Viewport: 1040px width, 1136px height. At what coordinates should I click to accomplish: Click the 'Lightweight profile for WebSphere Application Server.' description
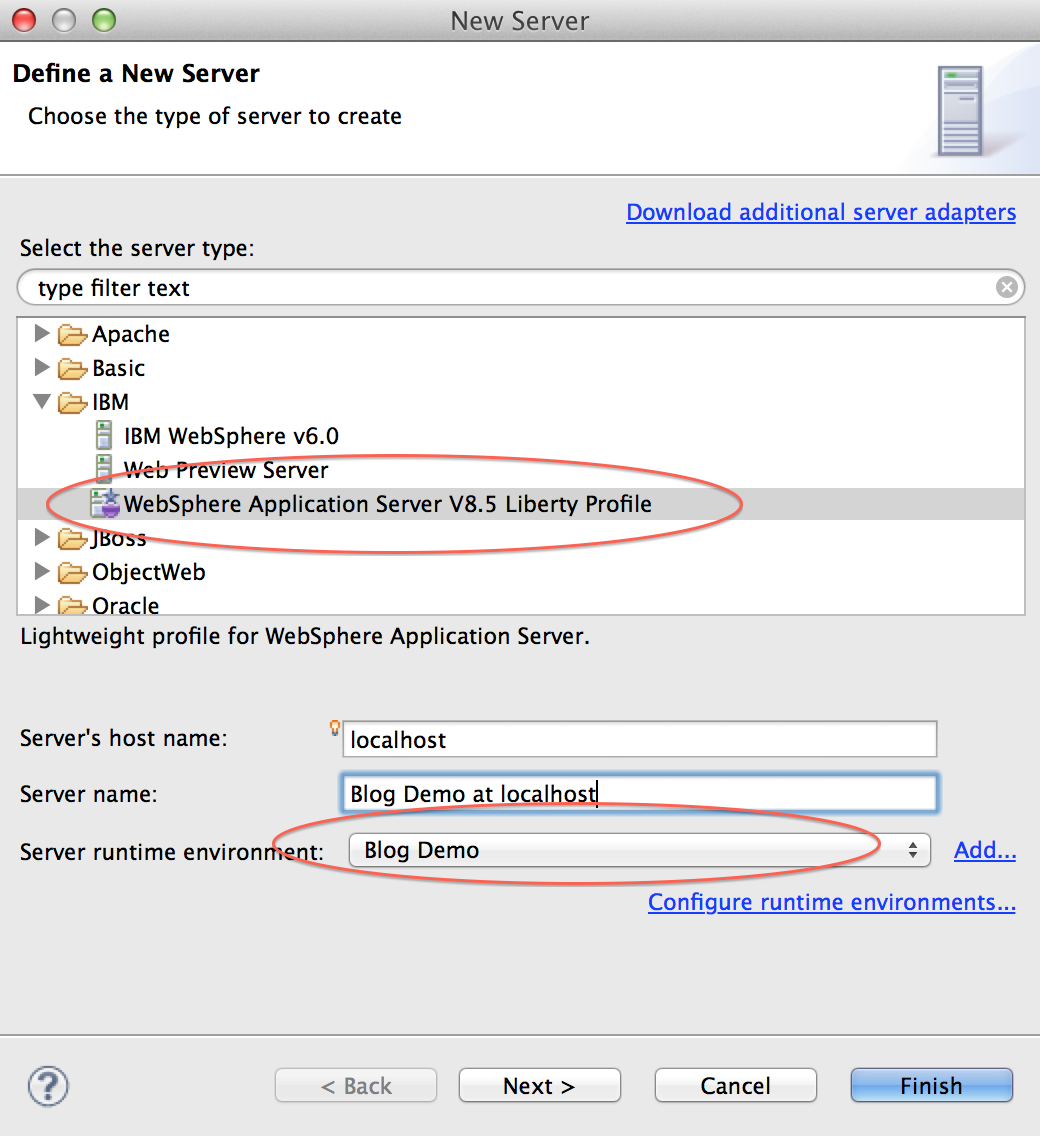coord(305,636)
